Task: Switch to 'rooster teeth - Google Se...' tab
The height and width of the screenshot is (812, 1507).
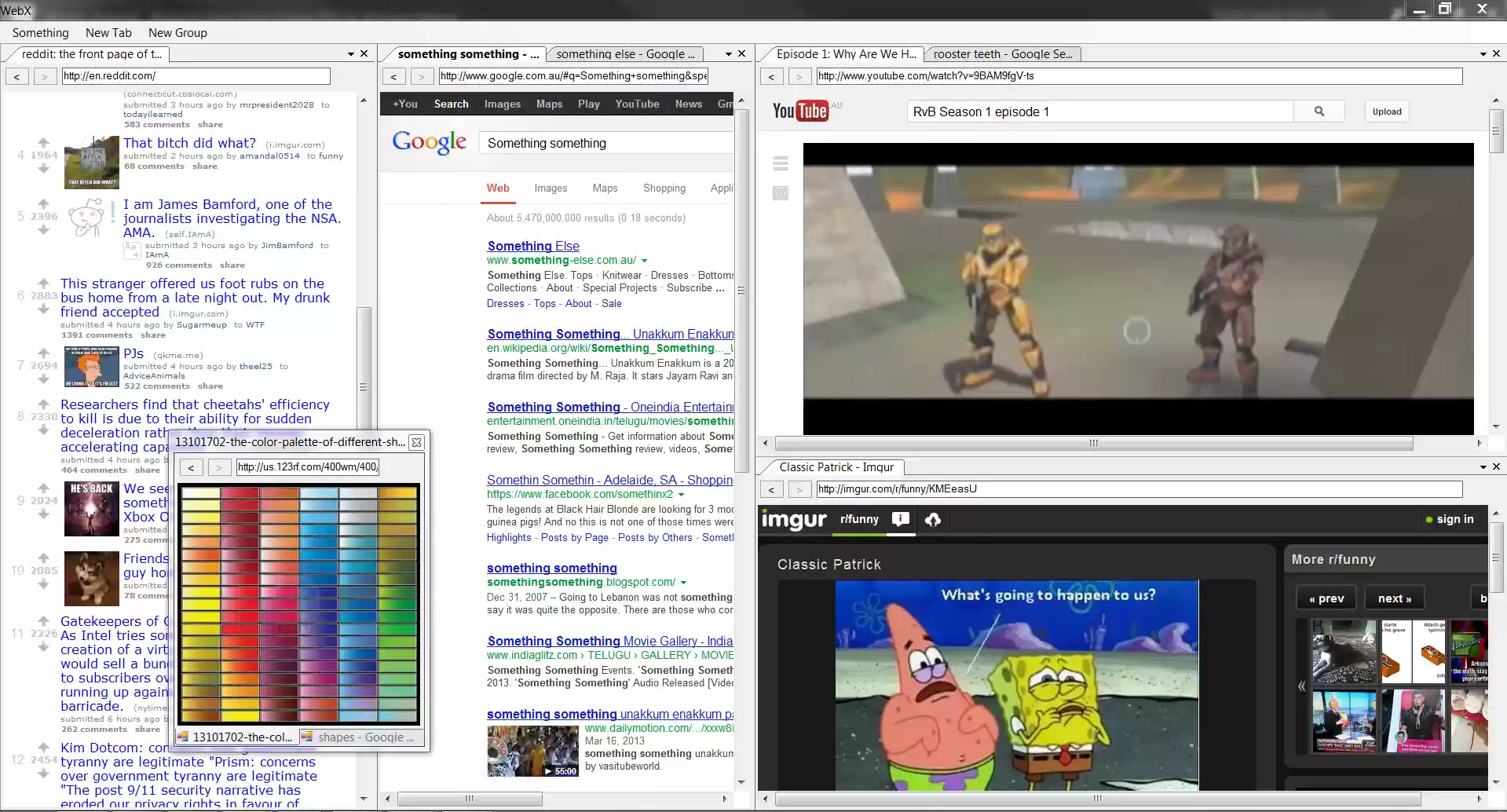Action: [x=1002, y=54]
